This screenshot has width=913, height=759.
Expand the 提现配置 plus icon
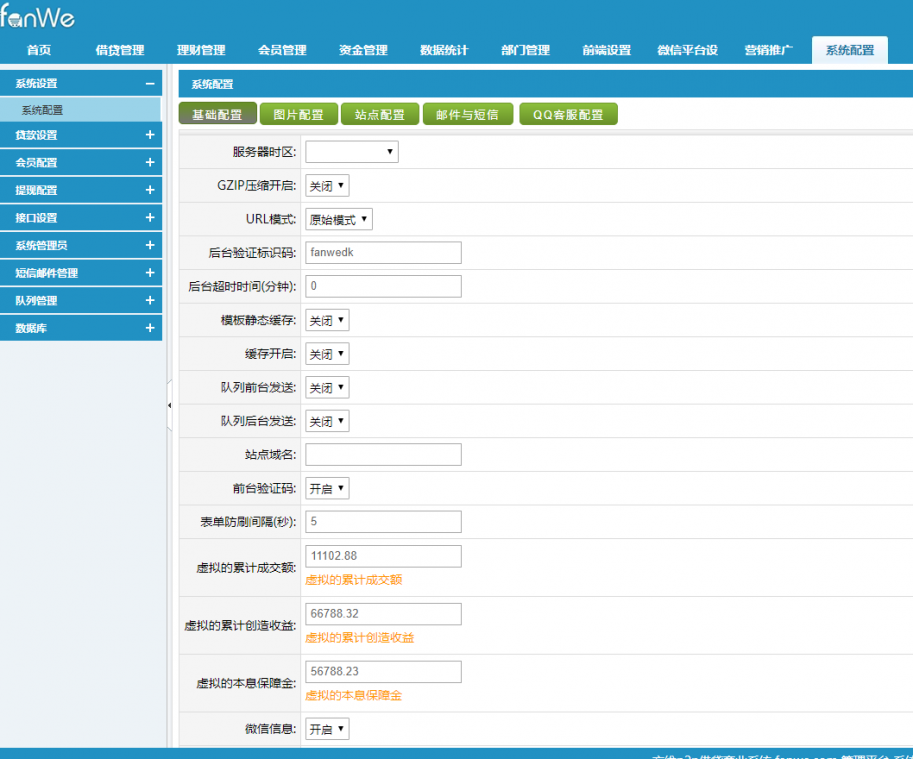(149, 190)
